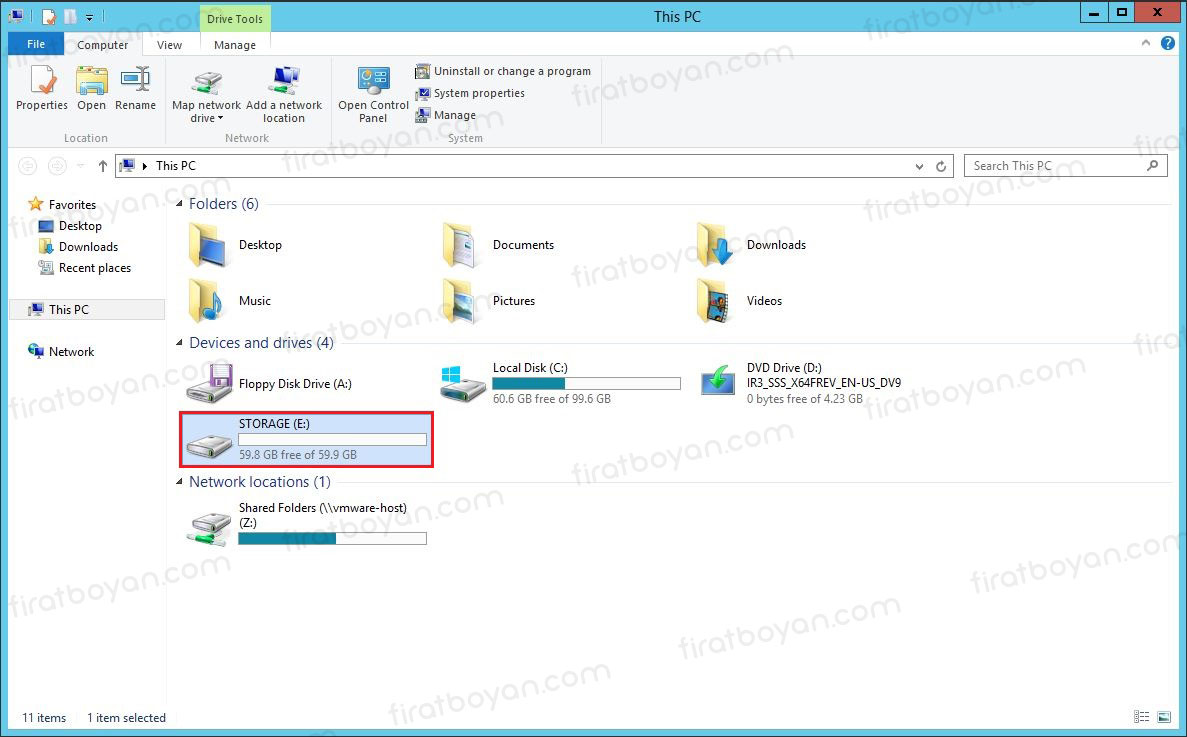Open the File menu
This screenshot has height=737, width=1187.
(36, 44)
